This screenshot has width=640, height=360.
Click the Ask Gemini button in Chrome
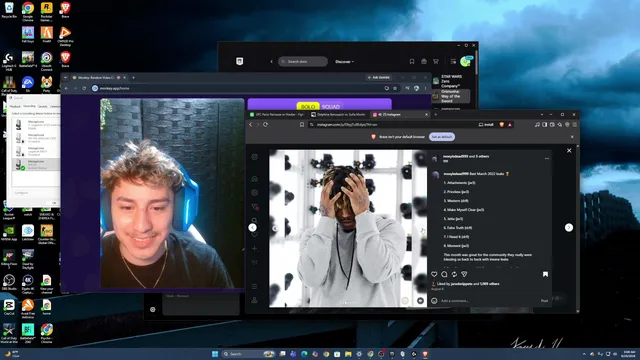pos(379,78)
